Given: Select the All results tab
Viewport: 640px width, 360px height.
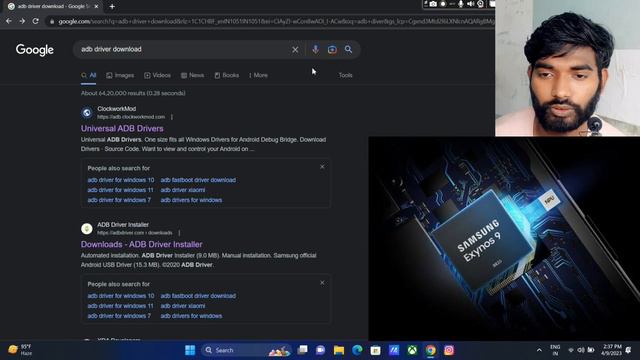Looking at the screenshot, I should tap(89, 75).
